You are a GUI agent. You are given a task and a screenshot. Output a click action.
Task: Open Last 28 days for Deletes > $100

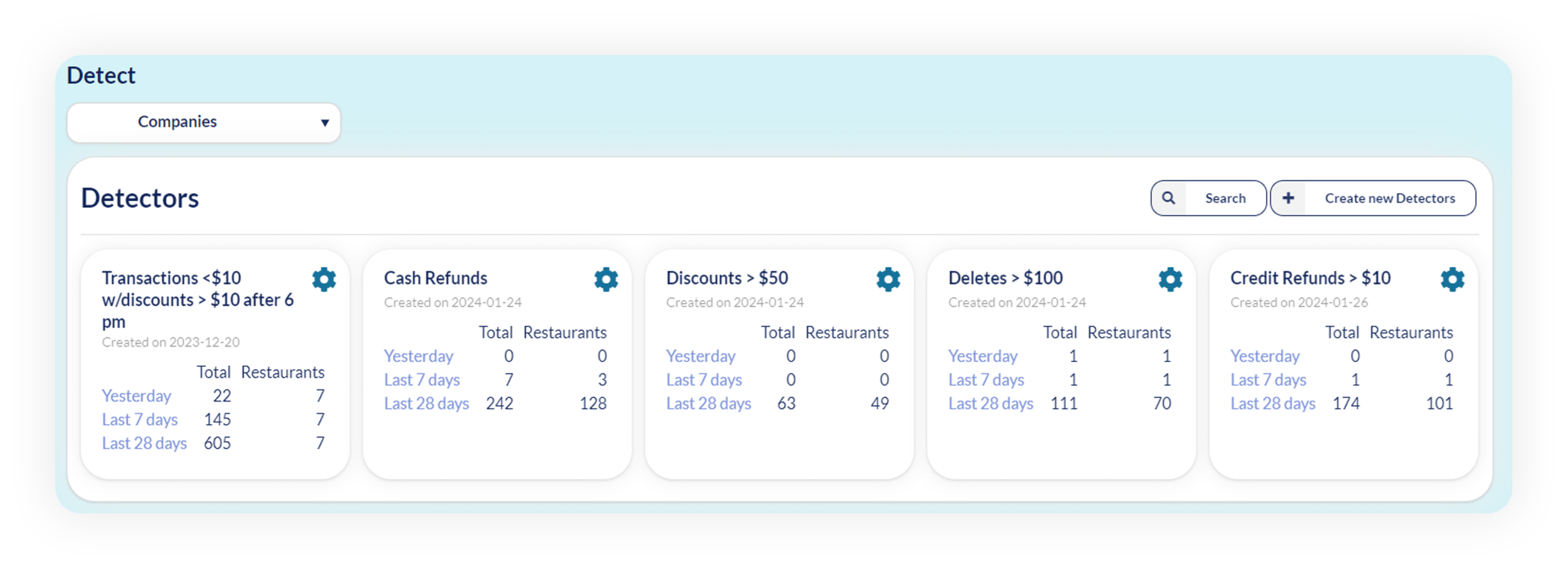point(990,403)
